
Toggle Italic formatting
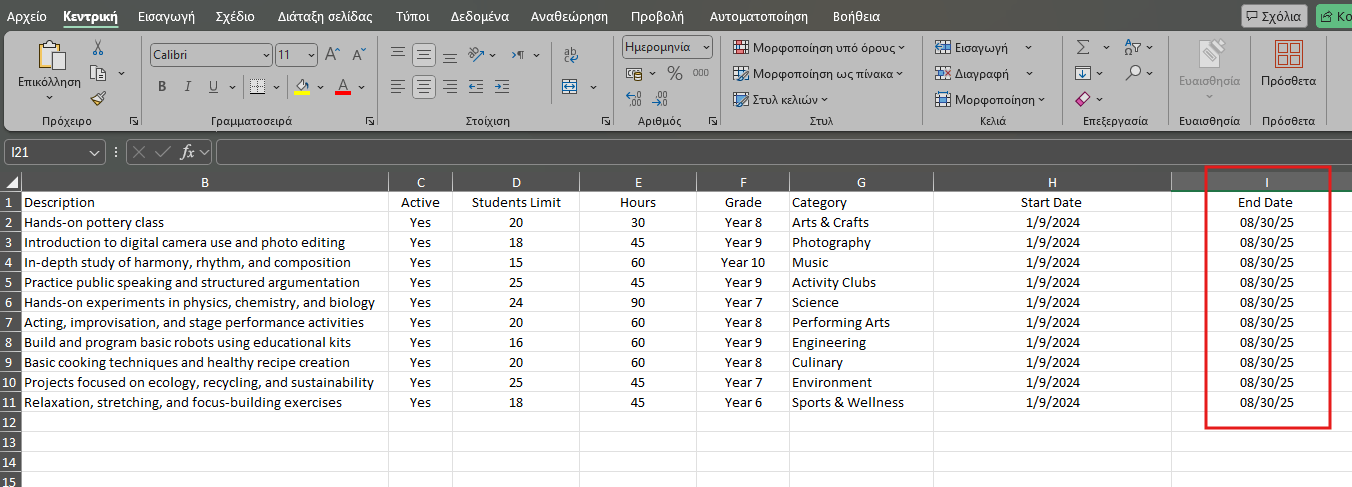click(x=188, y=87)
